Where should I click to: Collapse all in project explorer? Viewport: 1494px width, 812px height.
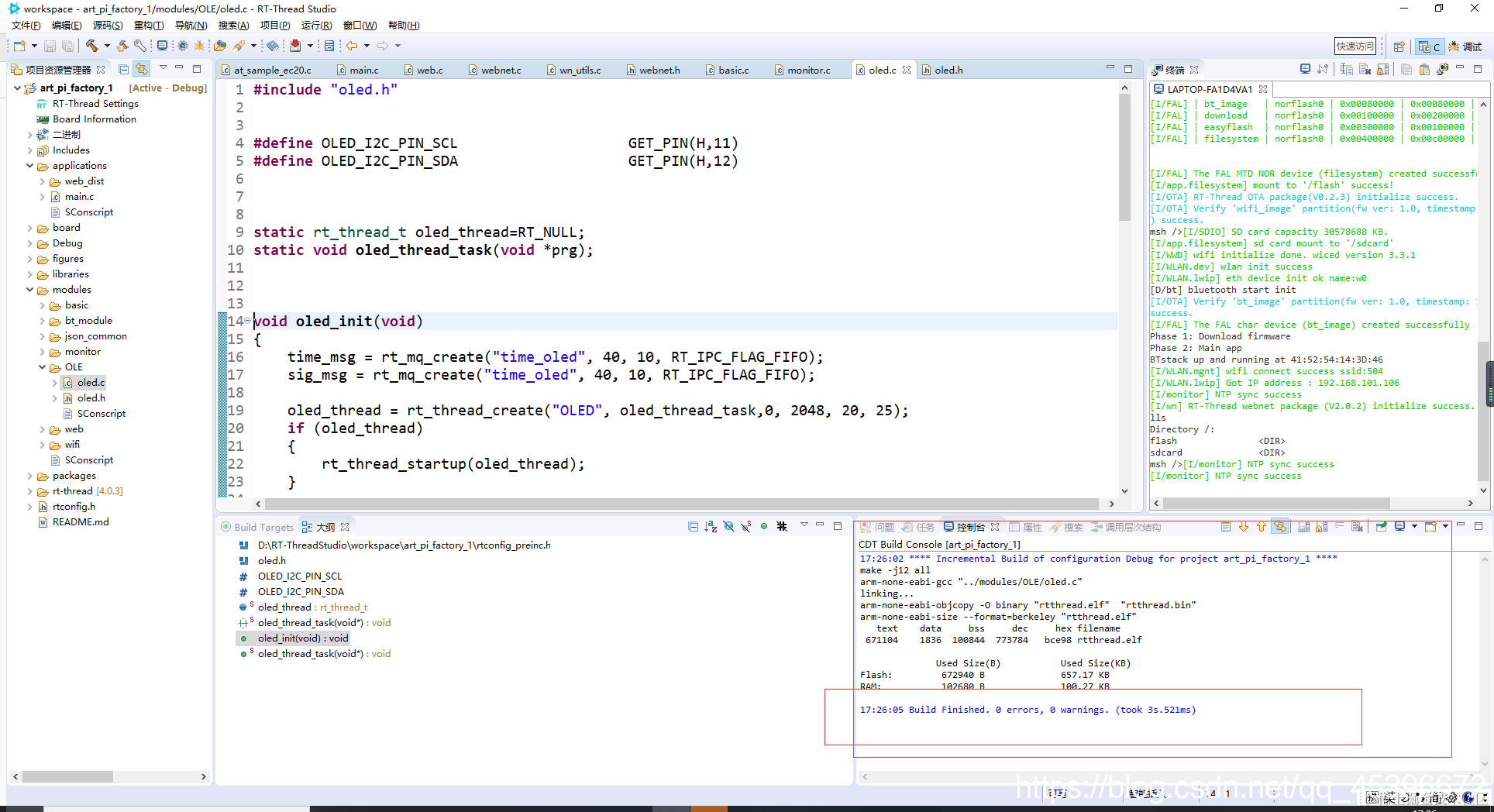pyautogui.click(x=123, y=69)
